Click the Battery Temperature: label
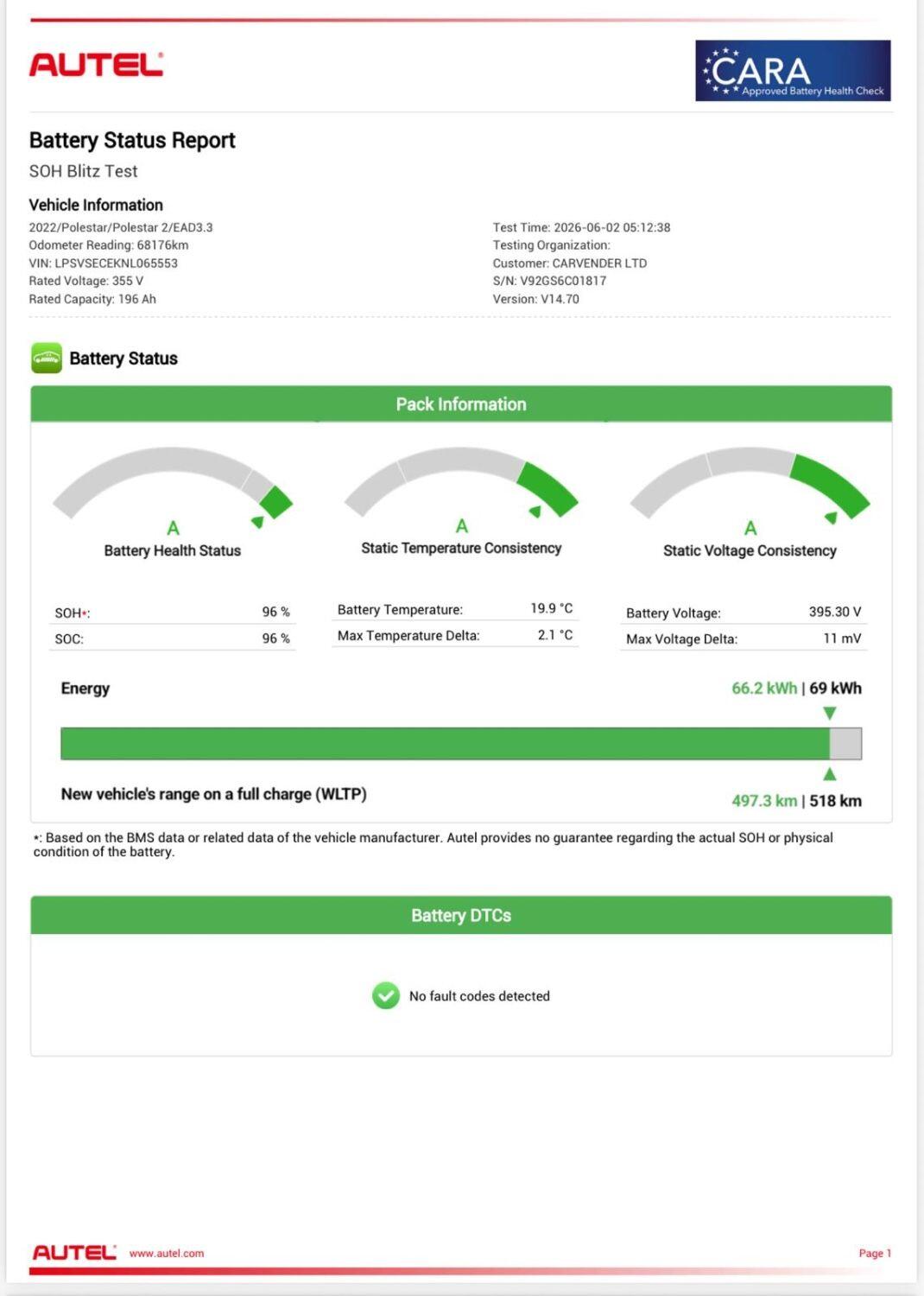The height and width of the screenshot is (1296, 924). [400, 610]
